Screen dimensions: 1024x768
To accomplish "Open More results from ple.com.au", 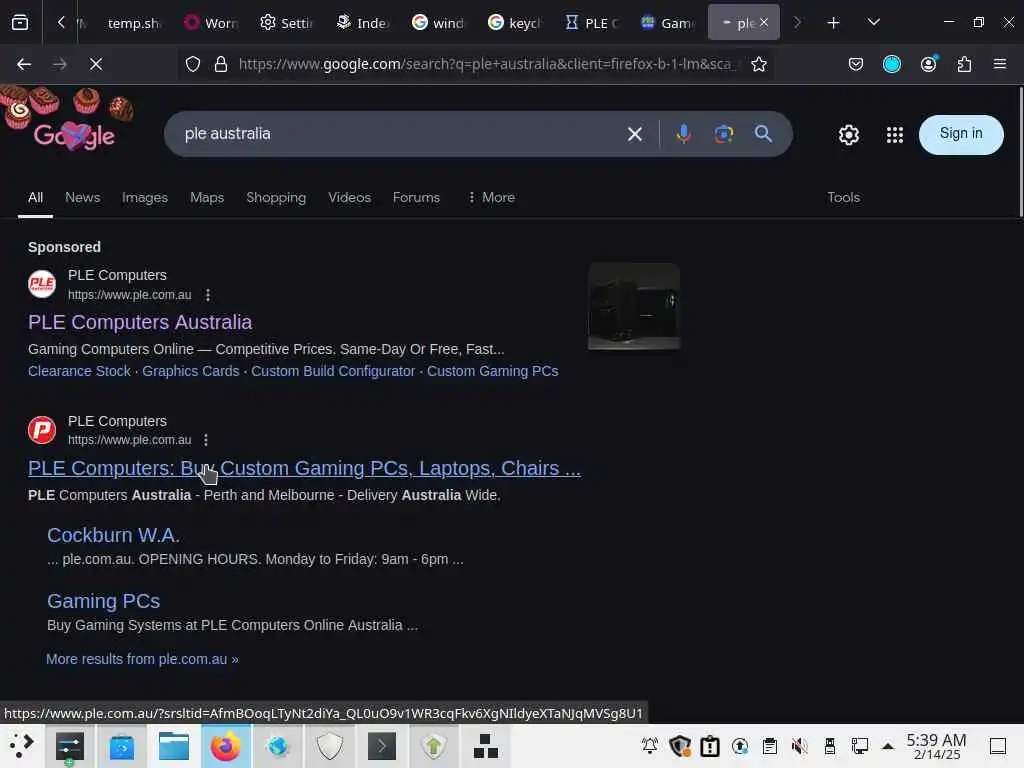I will tap(142, 659).
